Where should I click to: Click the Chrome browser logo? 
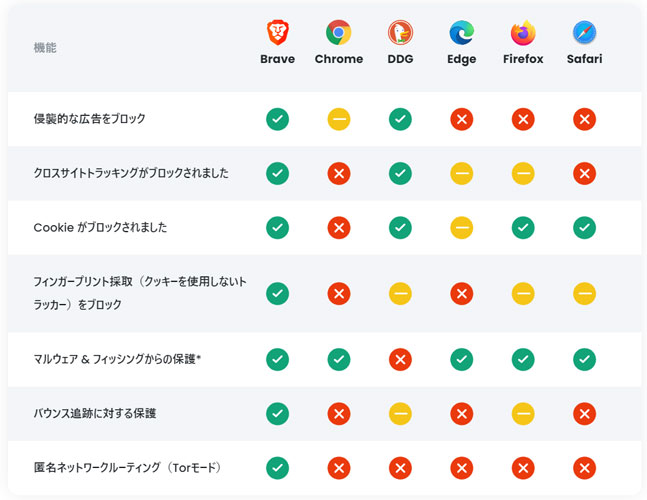[339, 32]
